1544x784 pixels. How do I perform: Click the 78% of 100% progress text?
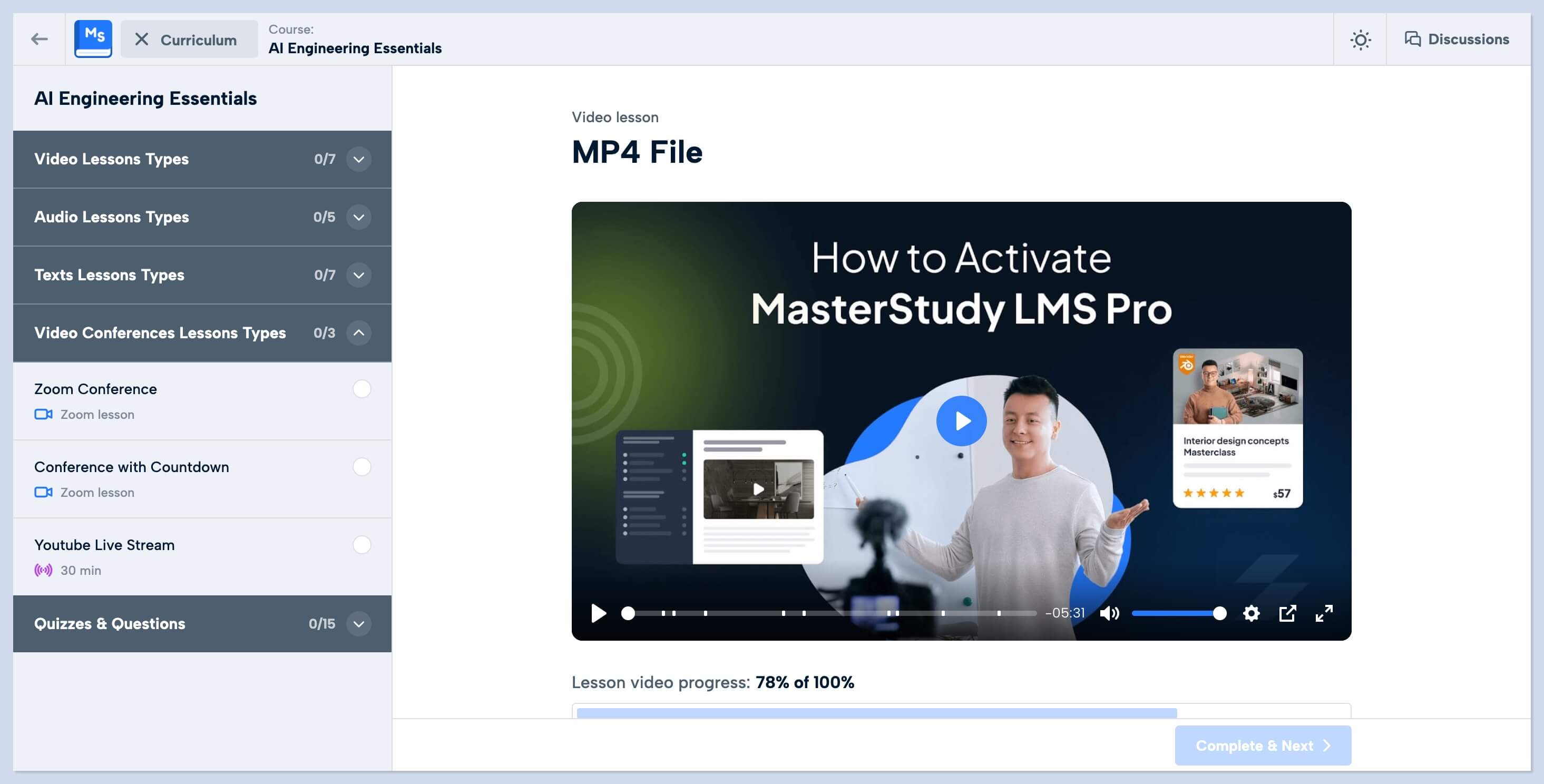pos(805,682)
